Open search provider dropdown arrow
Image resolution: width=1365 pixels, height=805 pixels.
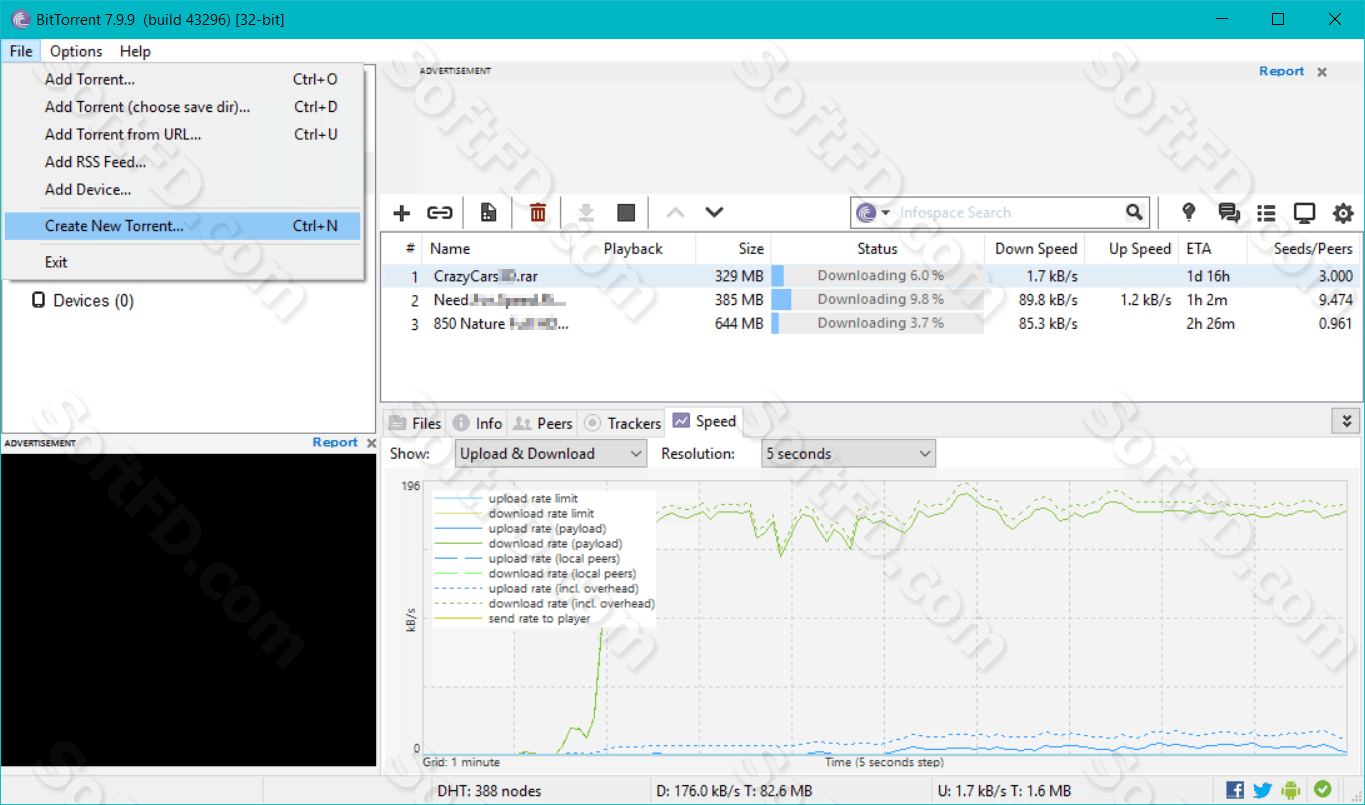tap(885, 213)
